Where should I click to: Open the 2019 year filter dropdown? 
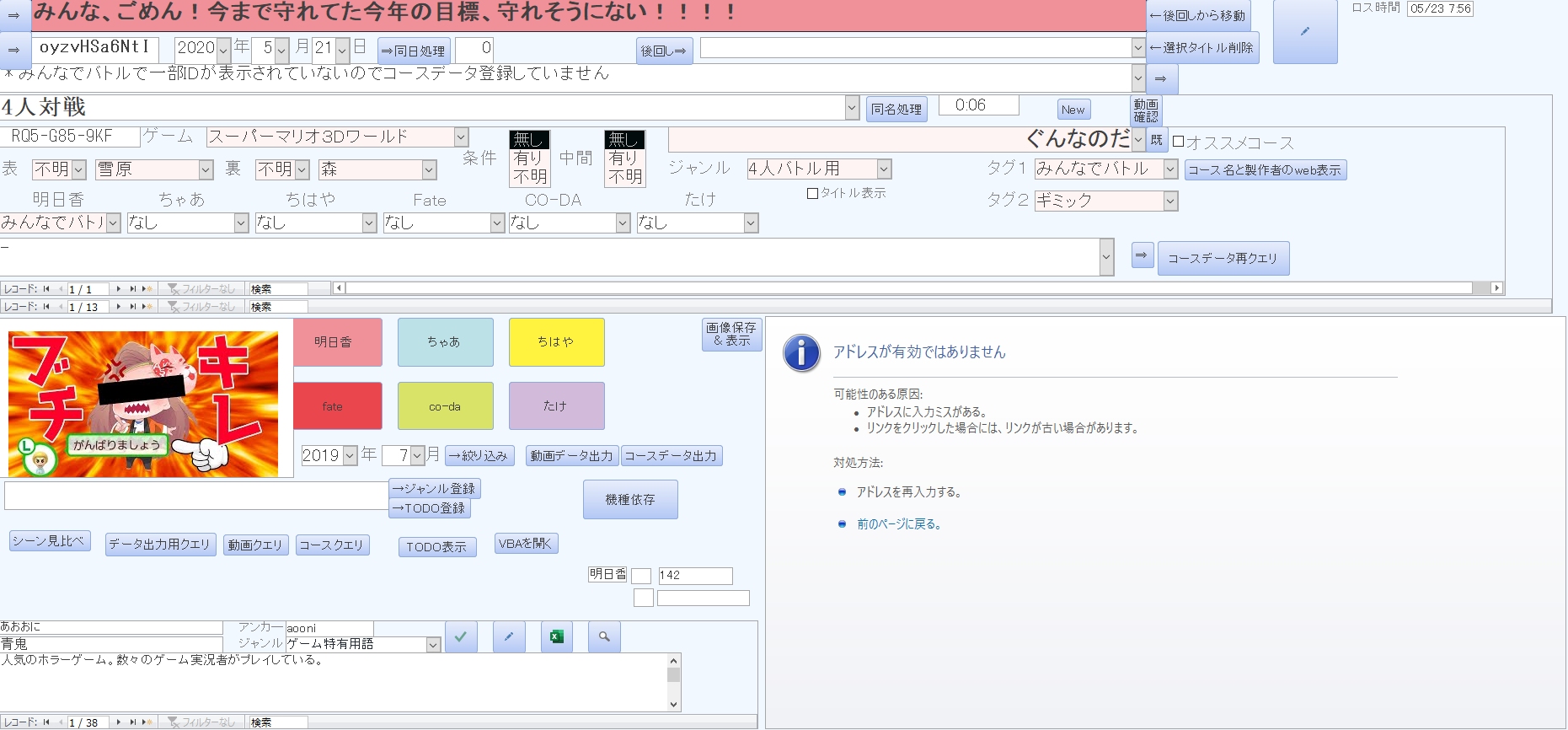(x=350, y=456)
